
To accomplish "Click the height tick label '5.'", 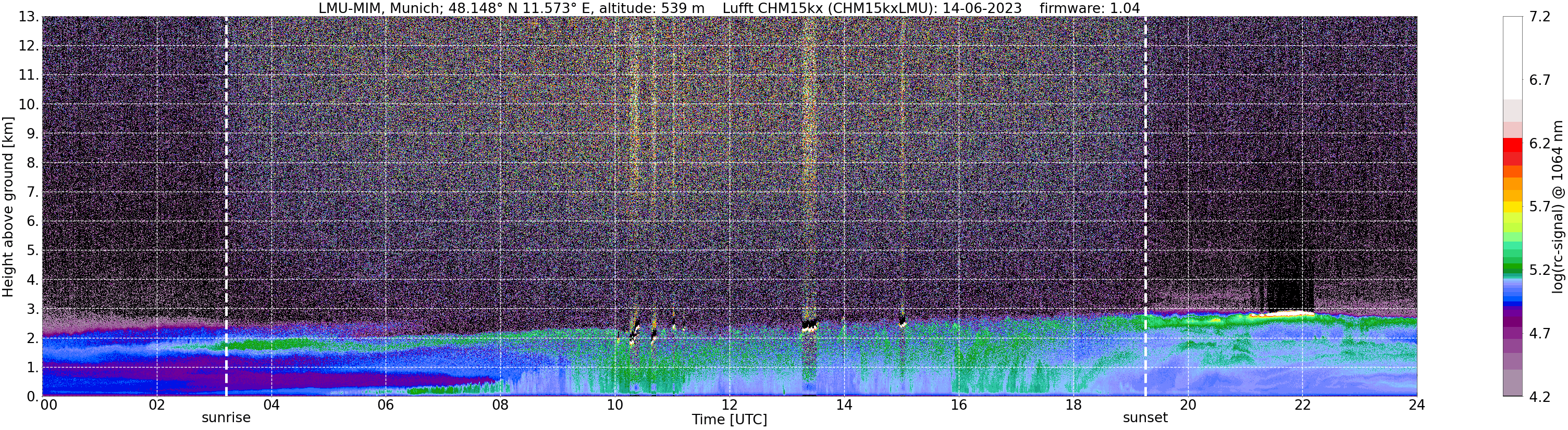I will [33, 250].
